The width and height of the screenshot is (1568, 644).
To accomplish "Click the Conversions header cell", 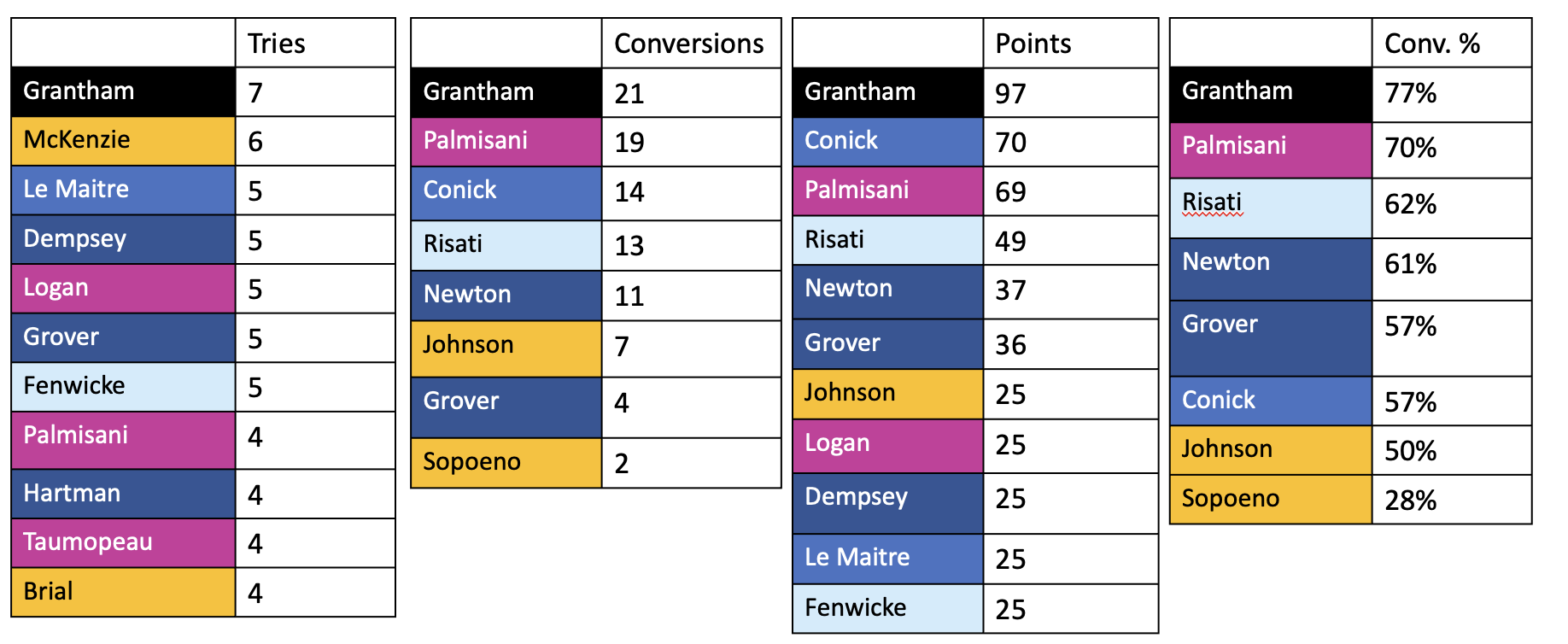I will click(x=691, y=44).
